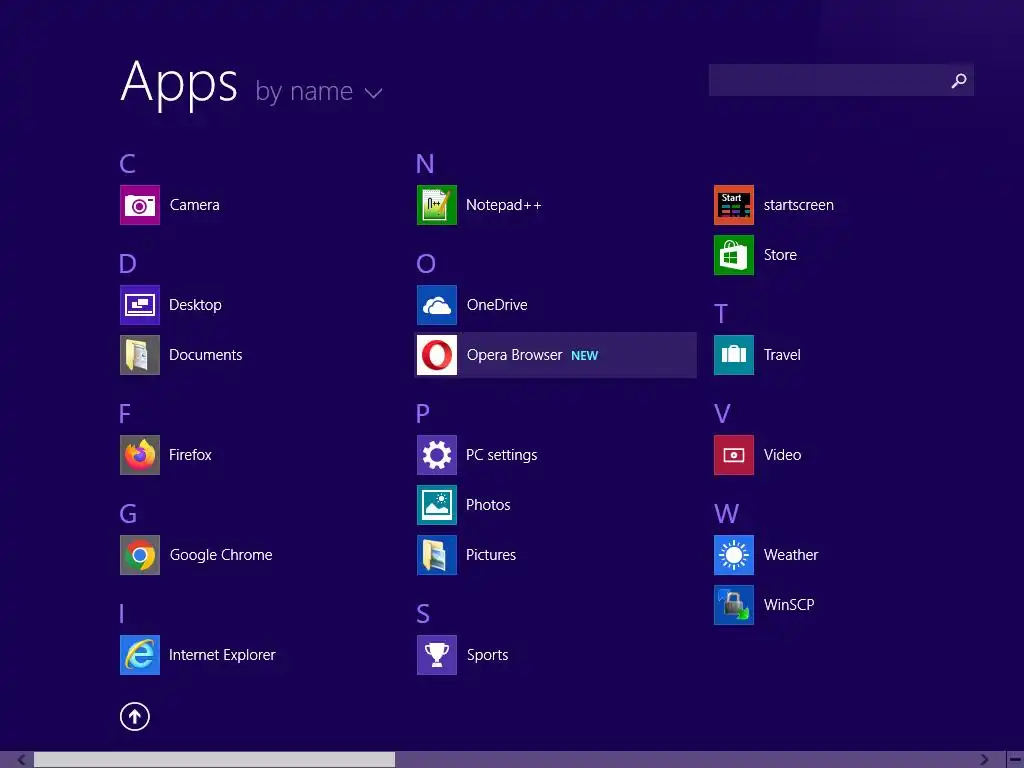Jump to letter C group header
1024x768 pixels.
pos(127,164)
